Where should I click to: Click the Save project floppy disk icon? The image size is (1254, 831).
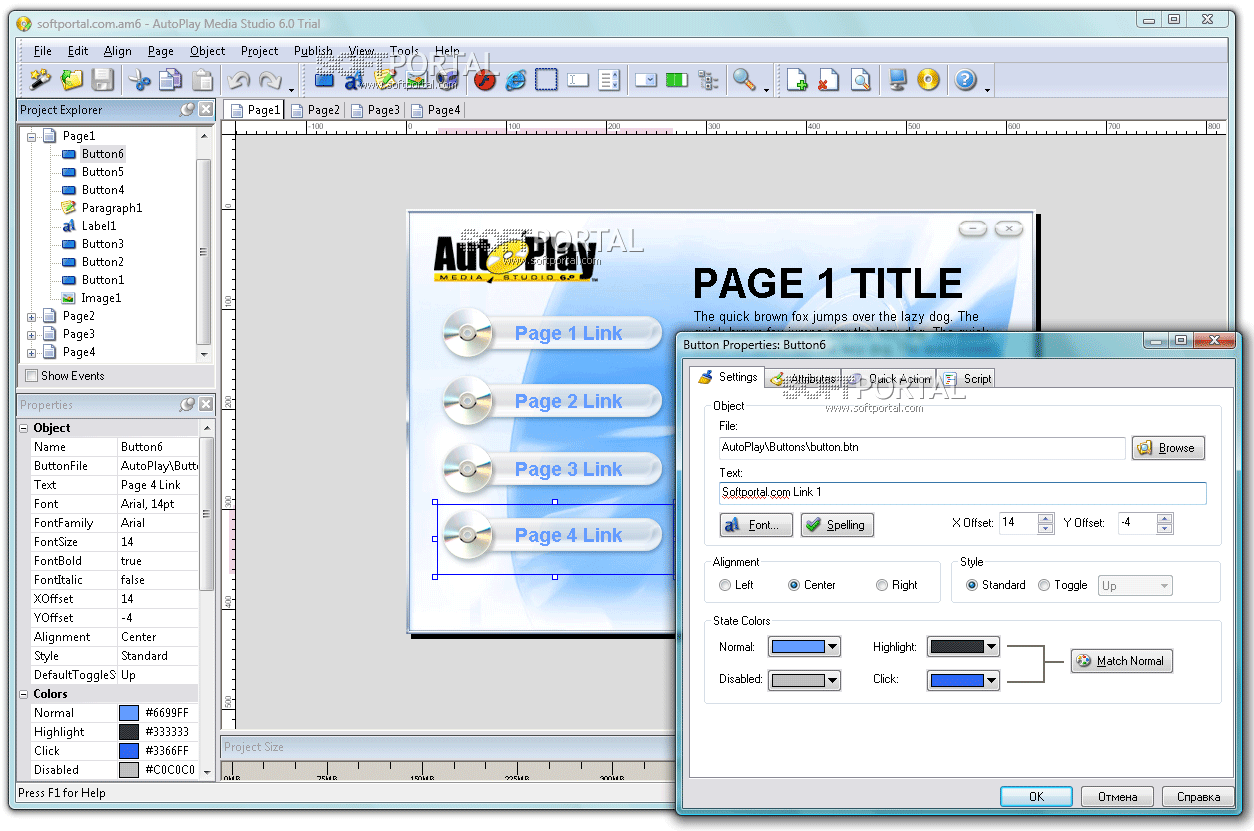pos(102,80)
